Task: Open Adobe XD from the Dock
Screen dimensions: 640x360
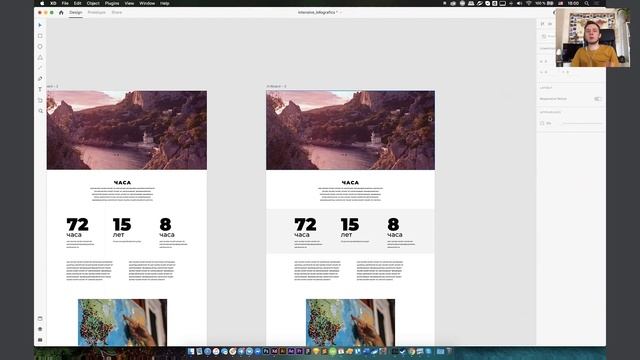Action: (275, 351)
